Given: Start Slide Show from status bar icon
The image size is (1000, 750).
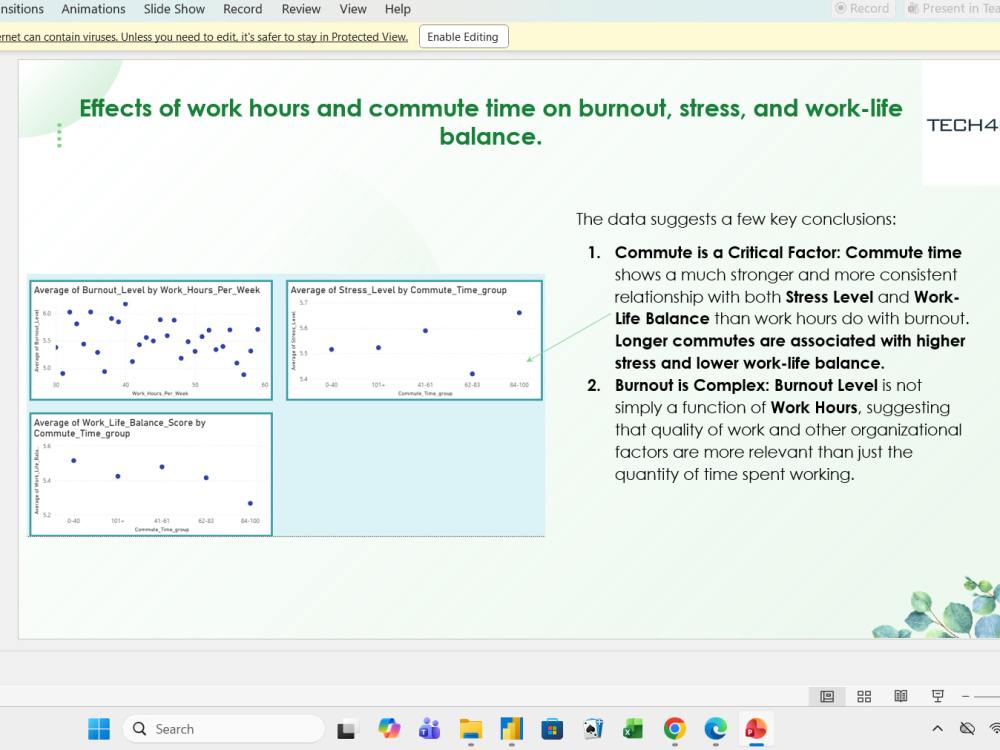Looking at the screenshot, I should [x=938, y=696].
